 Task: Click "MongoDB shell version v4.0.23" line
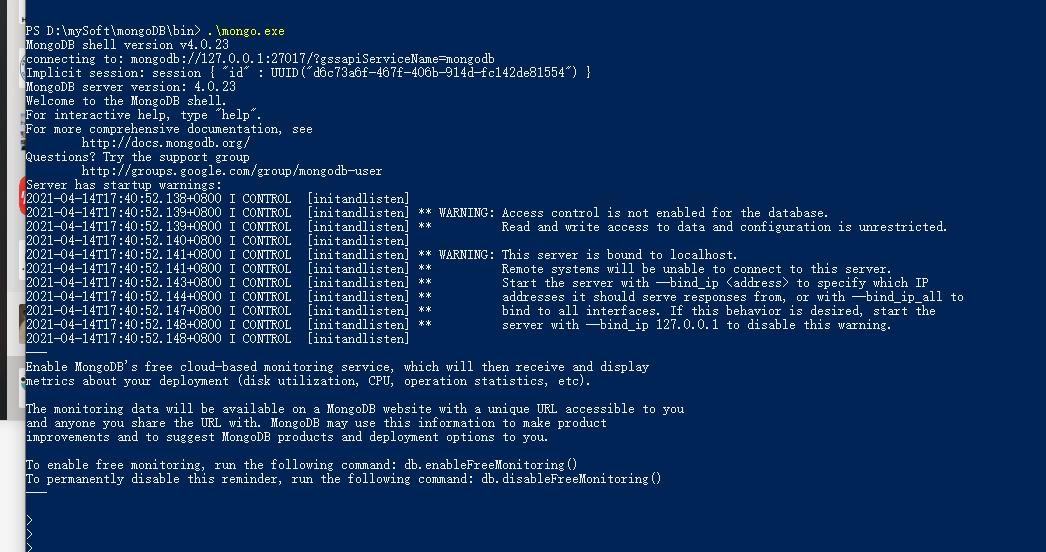127,45
